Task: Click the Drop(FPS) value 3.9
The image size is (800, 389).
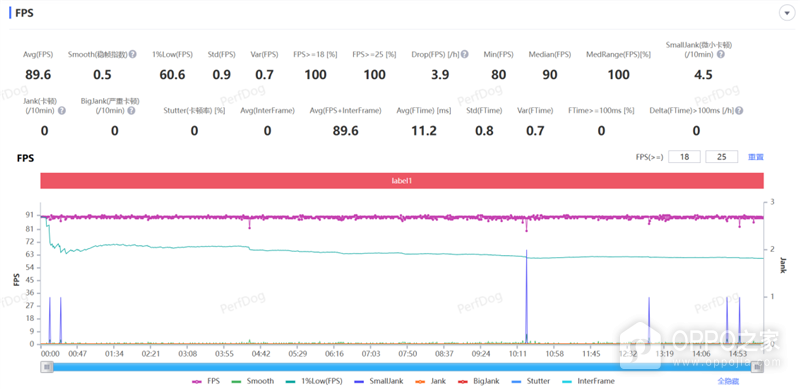Action: click(439, 75)
